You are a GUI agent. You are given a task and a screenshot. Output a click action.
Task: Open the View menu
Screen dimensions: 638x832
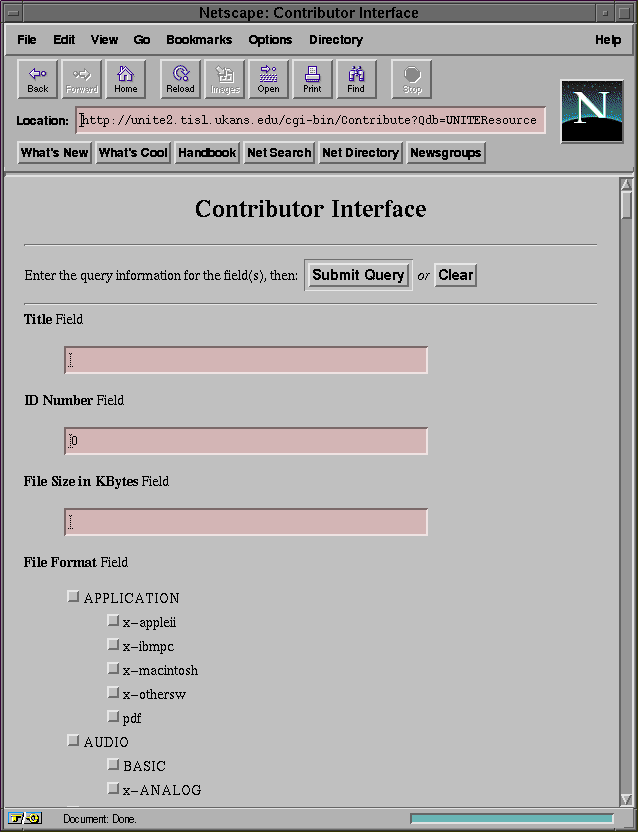click(x=104, y=40)
